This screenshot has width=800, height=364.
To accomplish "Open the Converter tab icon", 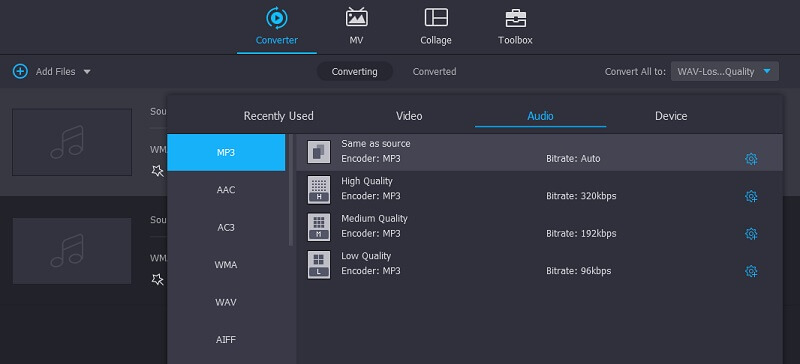I will pos(277,18).
